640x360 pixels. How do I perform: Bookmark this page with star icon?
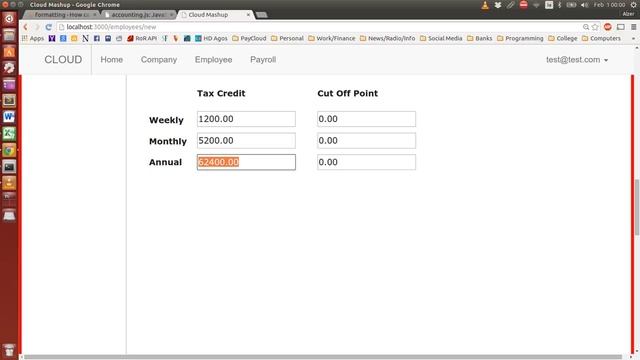point(595,27)
